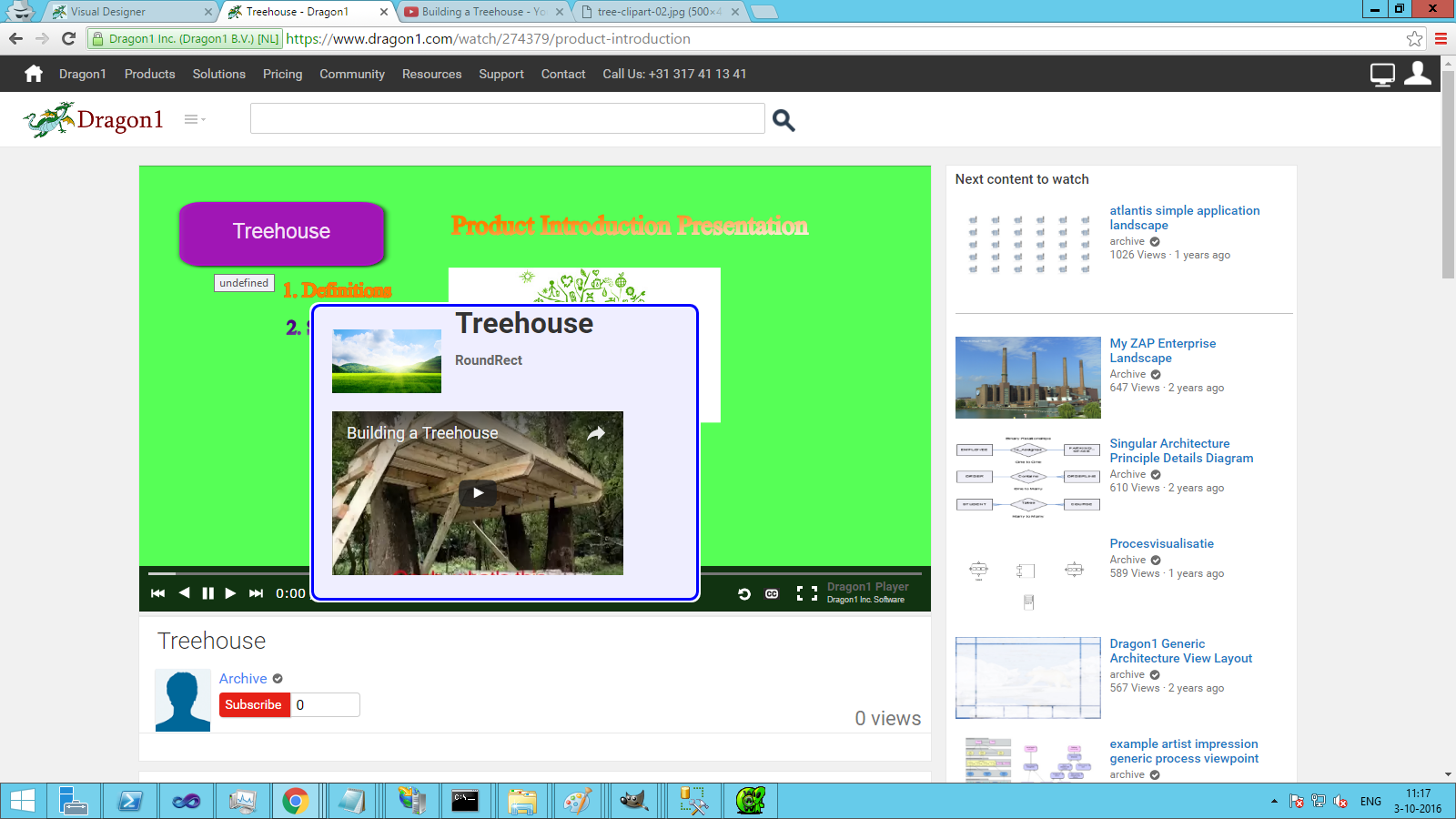Image resolution: width=1456 pixels, height=819 pixels.
Task: Open the Windows Start button
Action: coord(22,801)
